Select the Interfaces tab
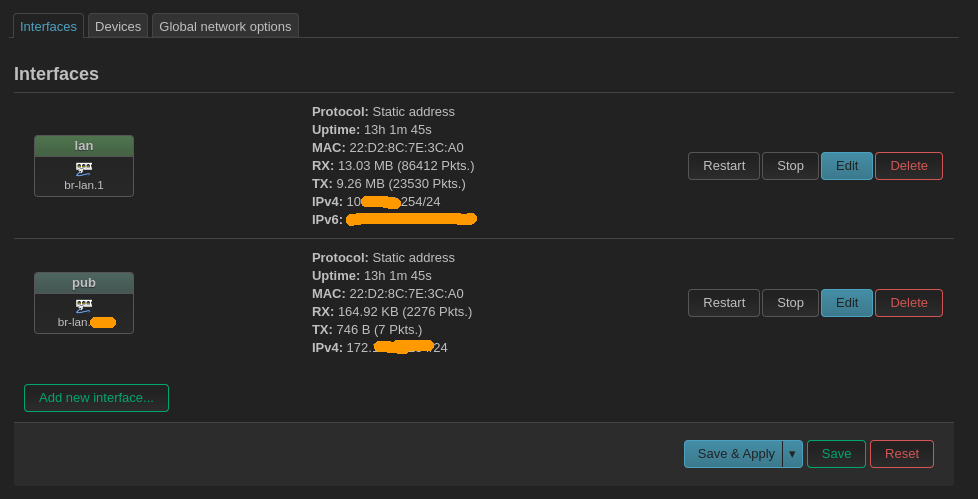This screenshot has width=978, height=499. pos(48,26)
